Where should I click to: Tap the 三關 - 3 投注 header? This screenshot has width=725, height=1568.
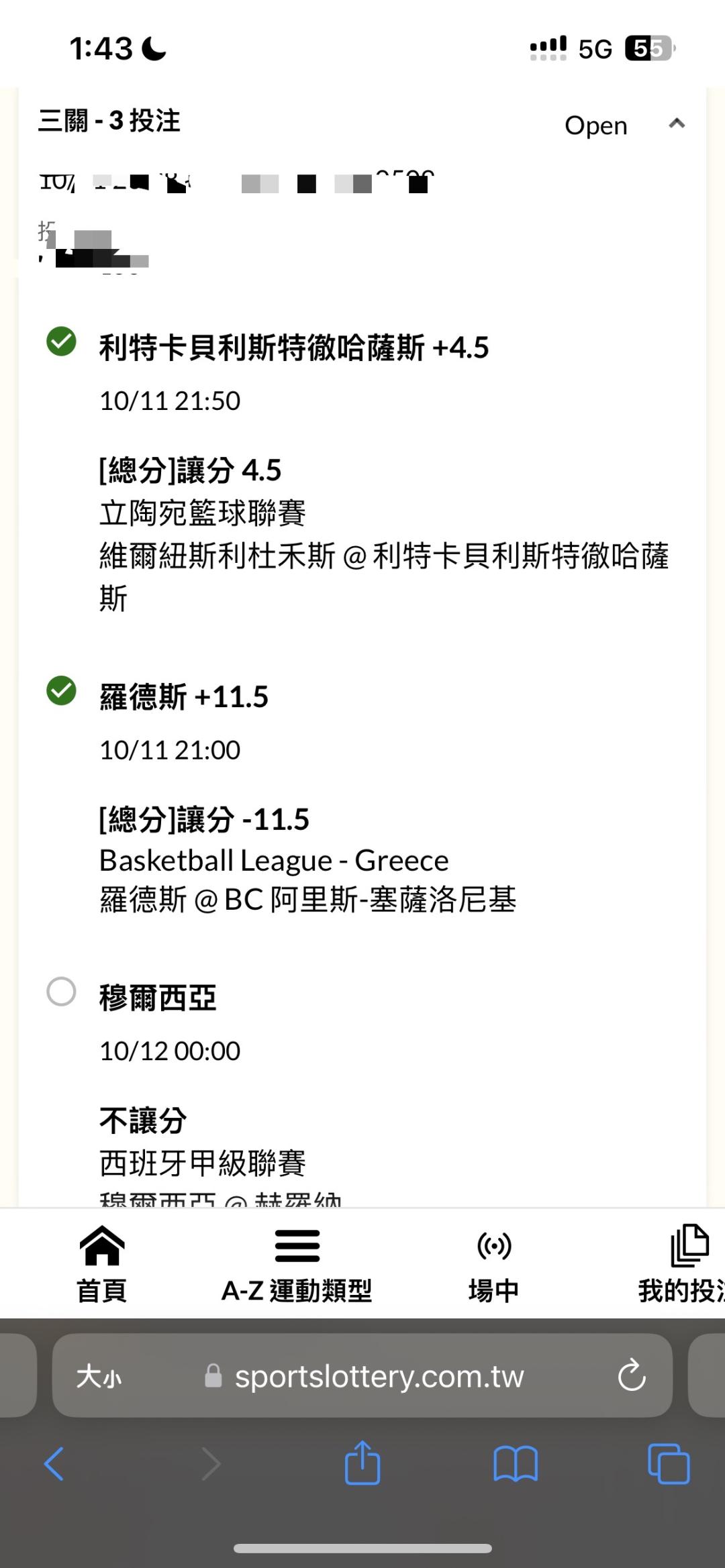pyautogui.click(x=109, y=121)
